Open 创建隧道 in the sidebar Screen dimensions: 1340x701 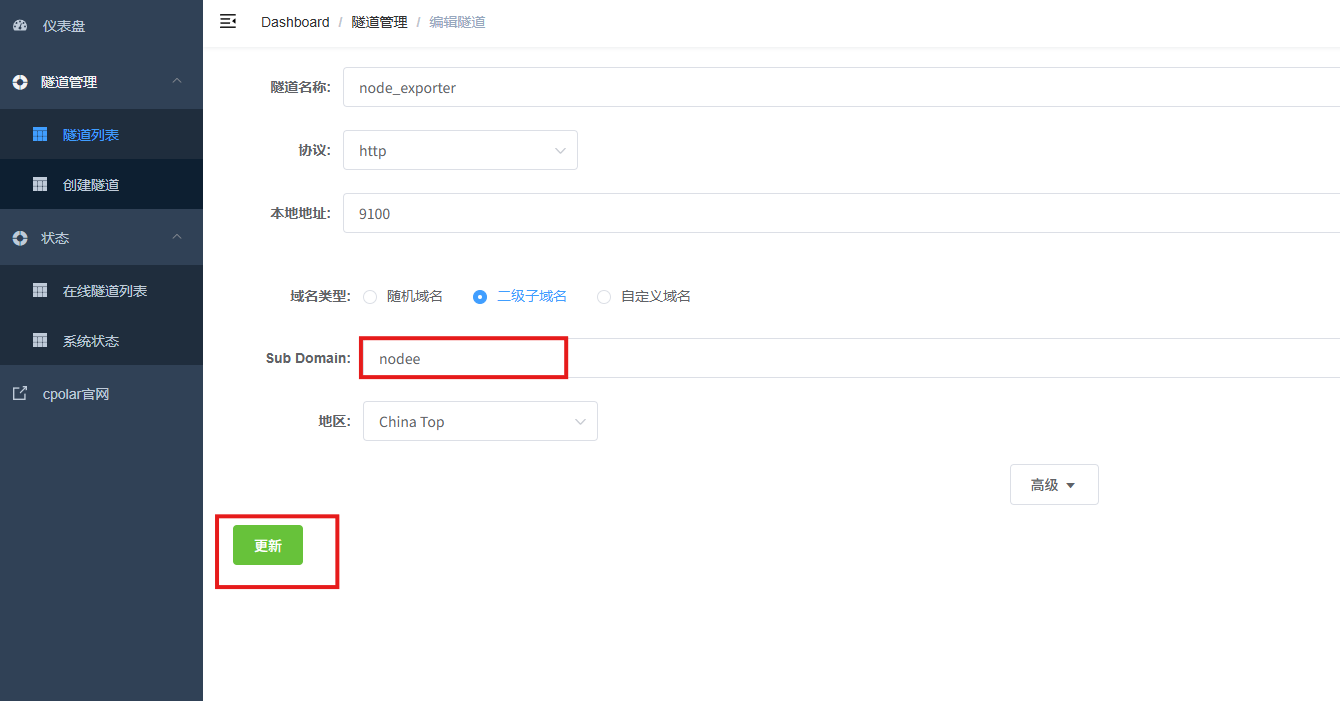point(101,184)
